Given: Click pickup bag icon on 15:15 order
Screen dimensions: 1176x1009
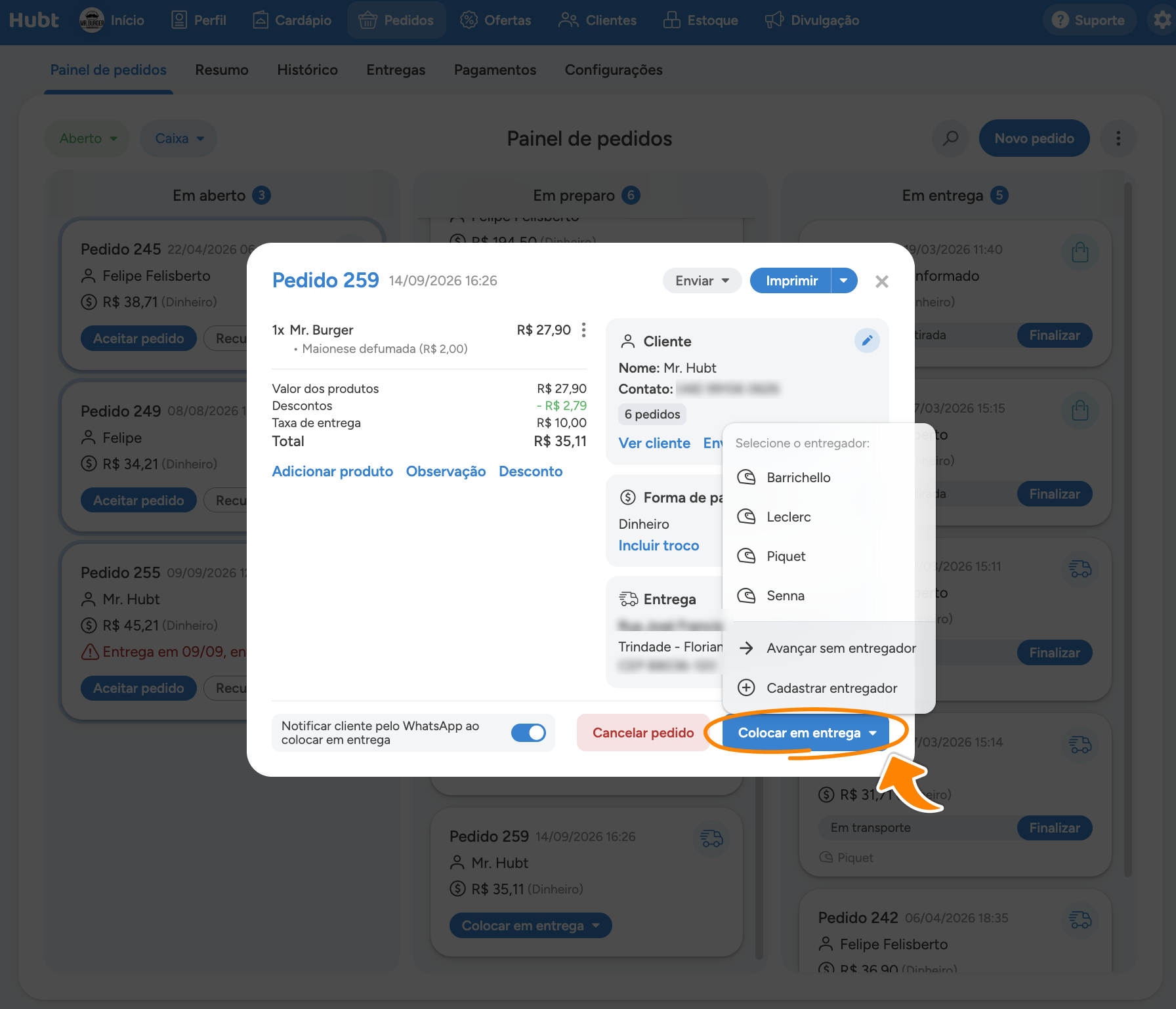Looking at the screenshot, I should [1080, 411].
